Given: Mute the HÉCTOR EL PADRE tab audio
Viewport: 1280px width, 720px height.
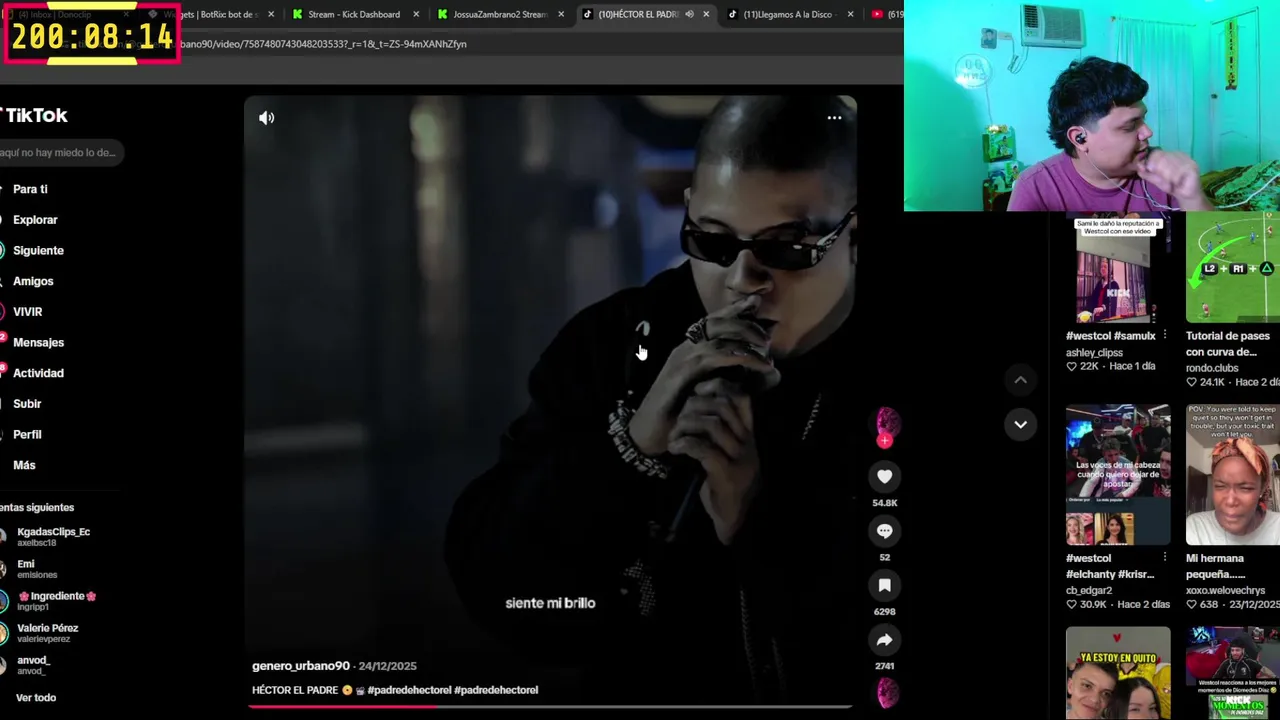Looking at the screenshot, I should coord(689,14).
